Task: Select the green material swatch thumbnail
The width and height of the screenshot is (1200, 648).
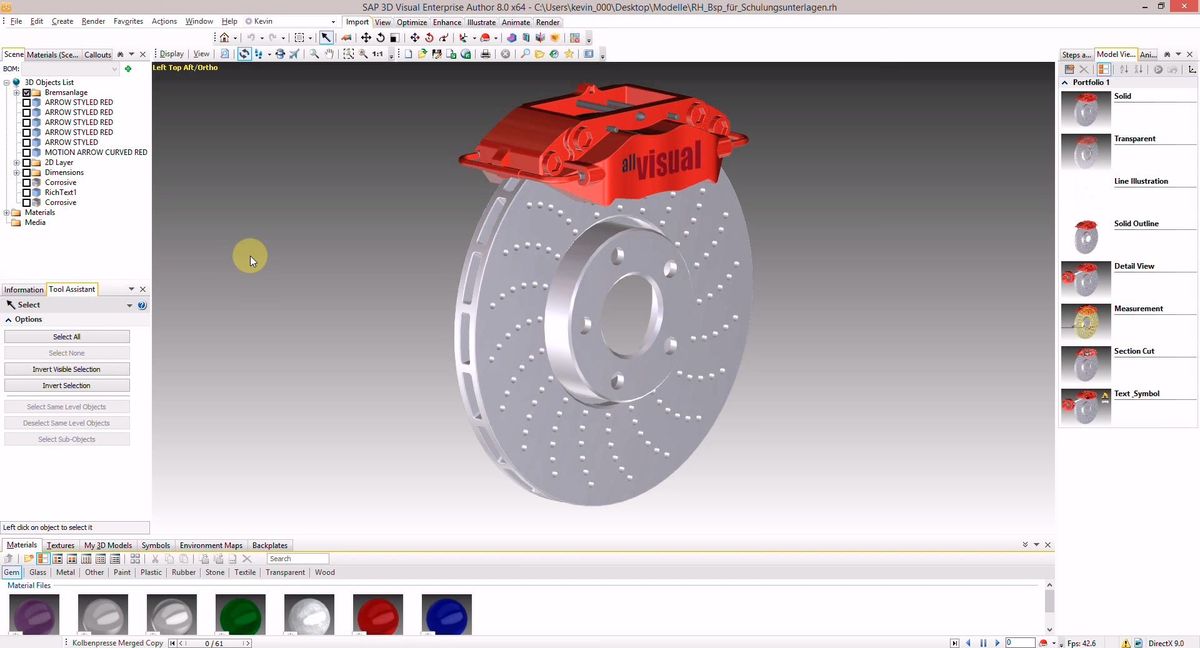Action: 240,614
